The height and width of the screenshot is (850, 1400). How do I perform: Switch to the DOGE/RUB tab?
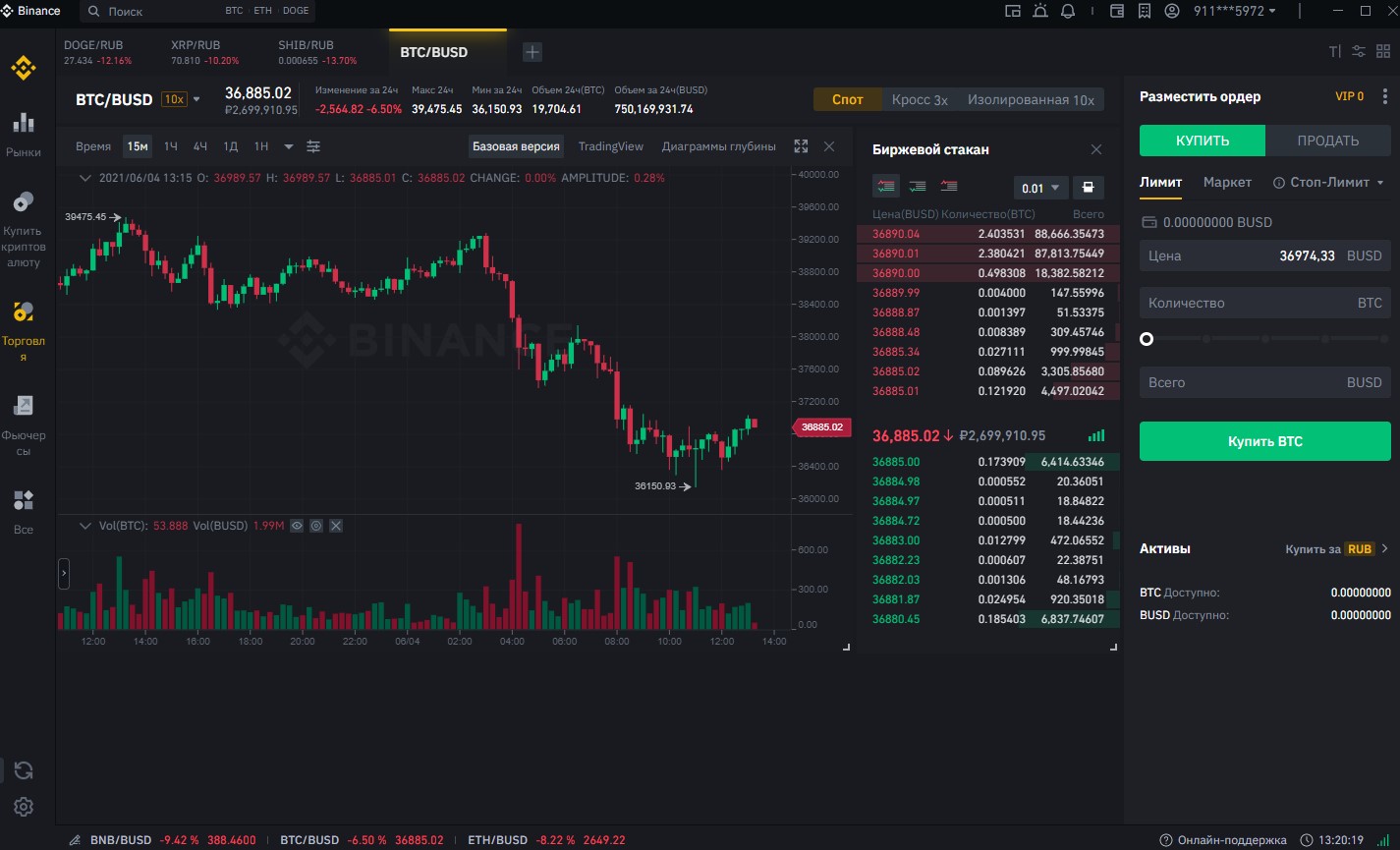coord(98,52)
